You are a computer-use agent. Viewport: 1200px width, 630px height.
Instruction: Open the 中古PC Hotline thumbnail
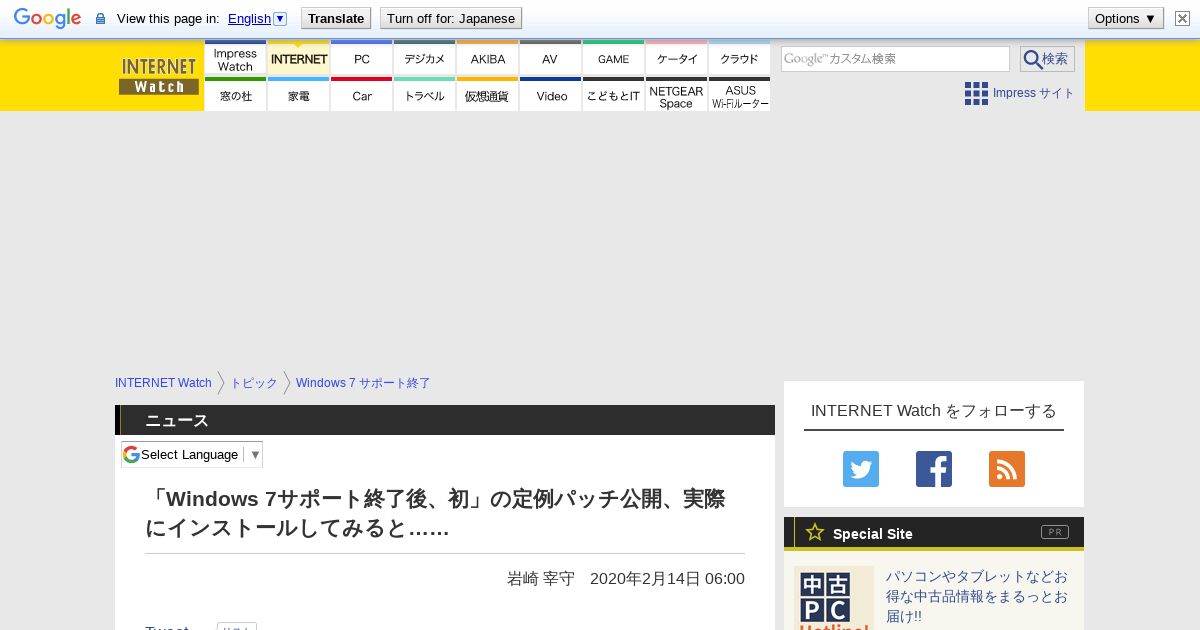(x=834, y=598)
